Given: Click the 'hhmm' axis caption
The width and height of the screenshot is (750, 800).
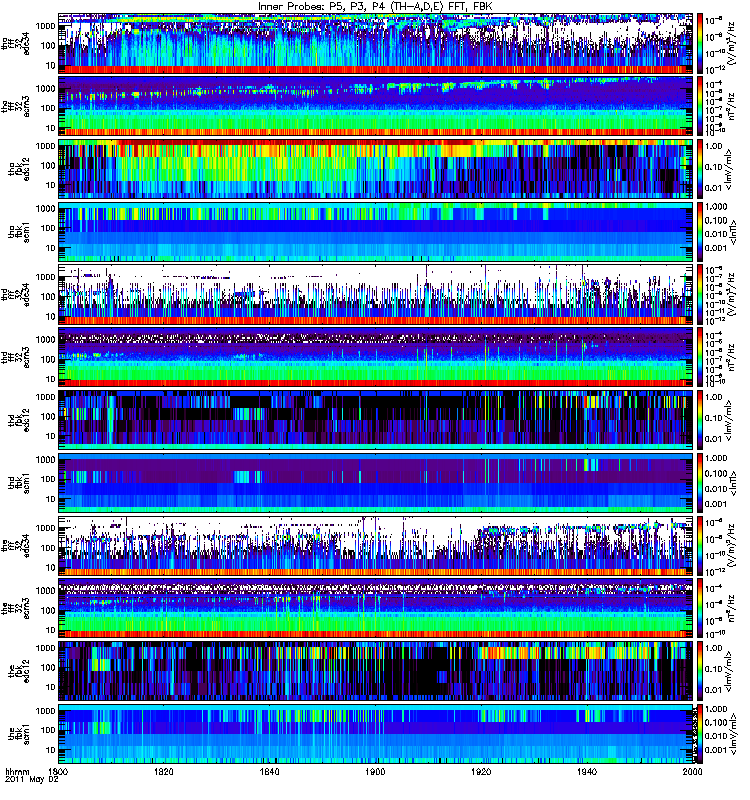Looking at the screenshot, I should (17, 771).
